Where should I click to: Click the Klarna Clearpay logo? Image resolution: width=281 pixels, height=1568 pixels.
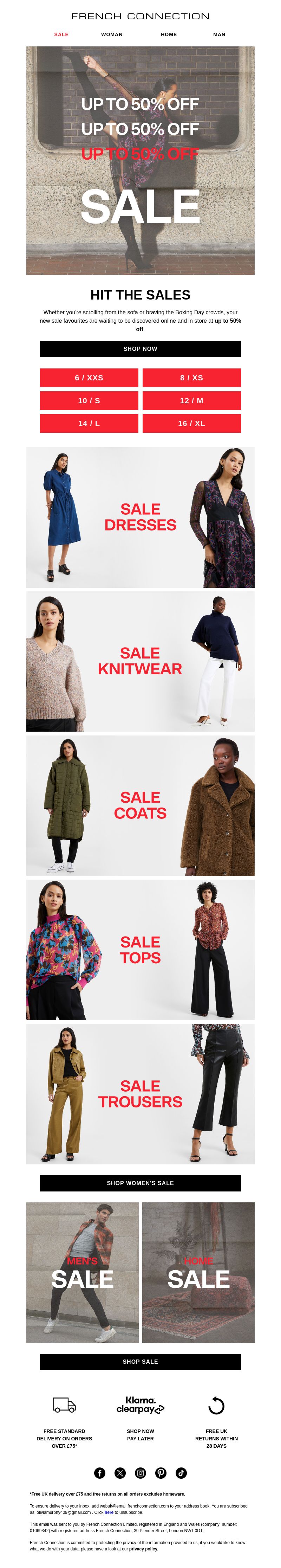[x=140, y=1405]
